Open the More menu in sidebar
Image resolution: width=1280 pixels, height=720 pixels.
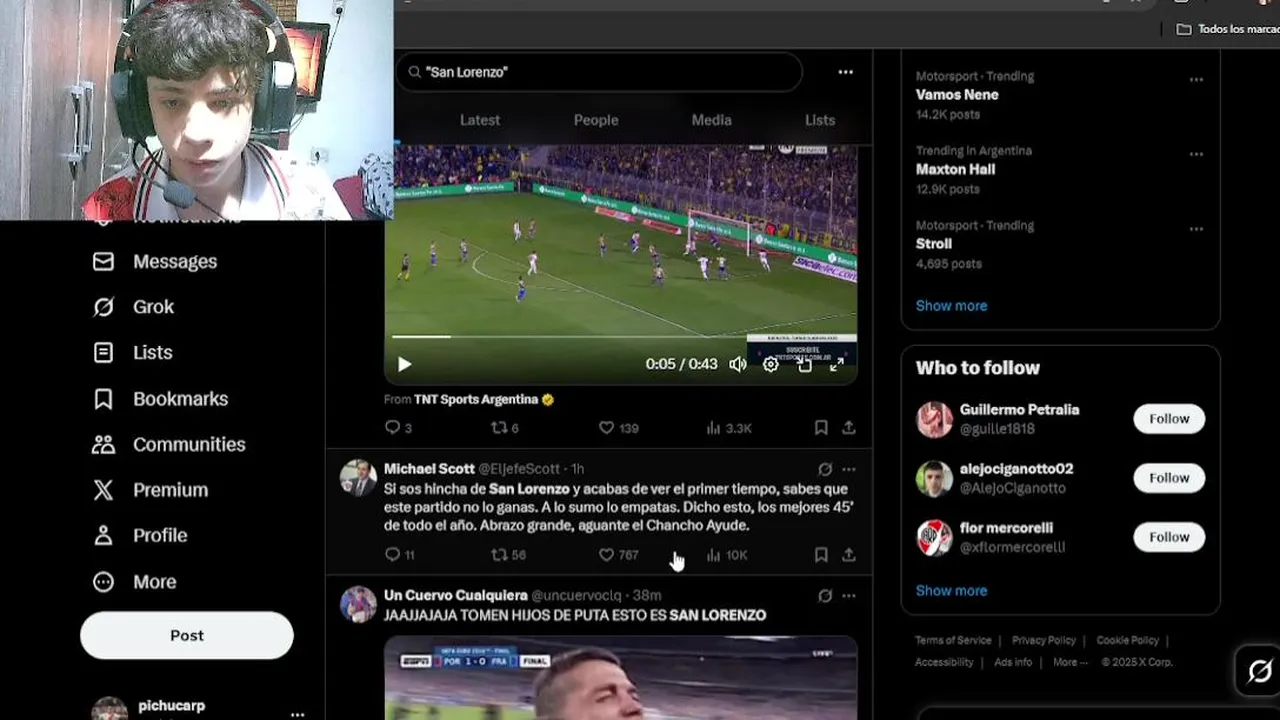134,582
